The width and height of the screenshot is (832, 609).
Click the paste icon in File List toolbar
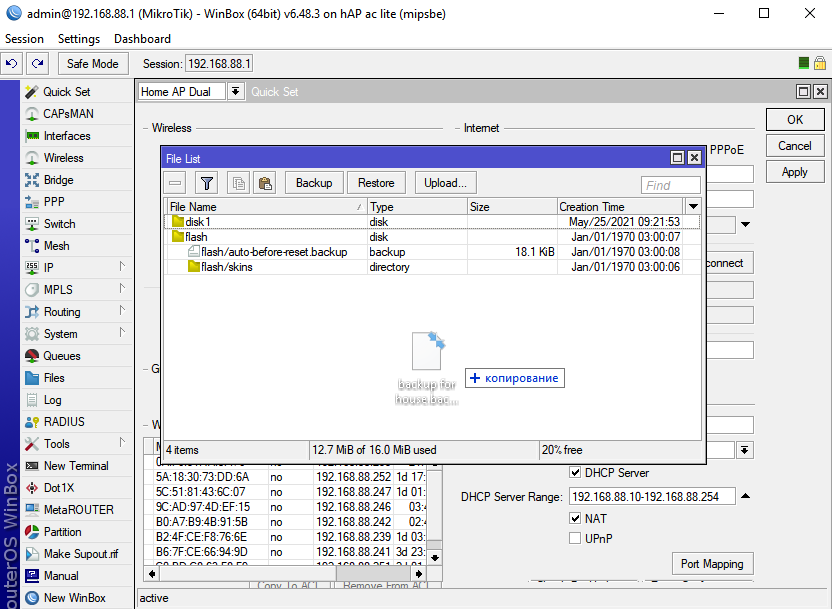tap(264, 183)
